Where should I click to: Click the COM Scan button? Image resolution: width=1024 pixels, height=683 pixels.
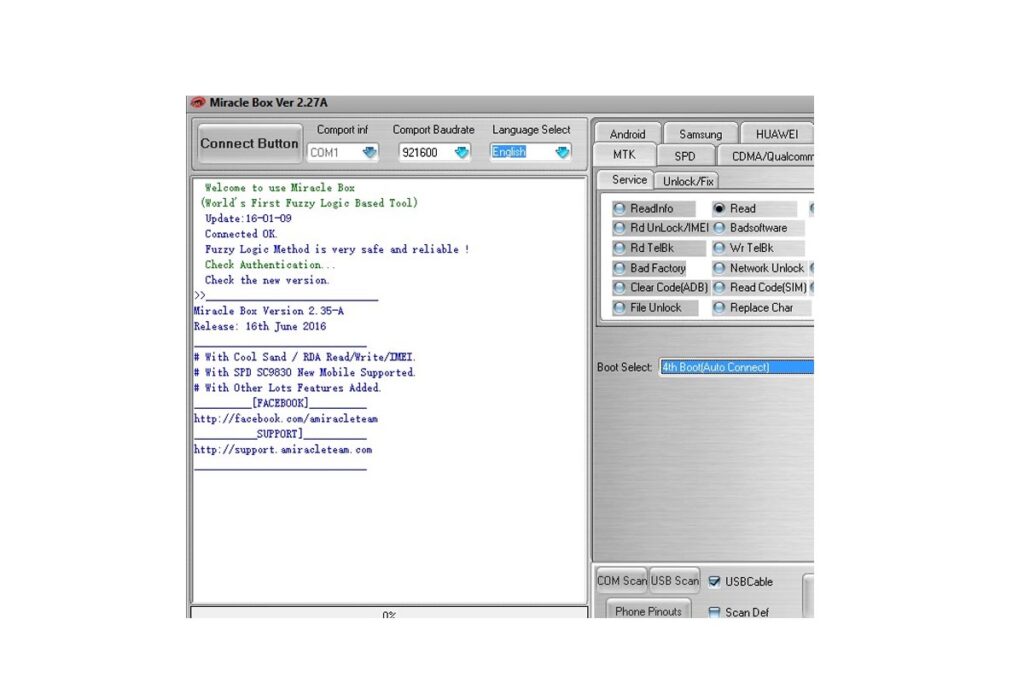click(620, 580)
